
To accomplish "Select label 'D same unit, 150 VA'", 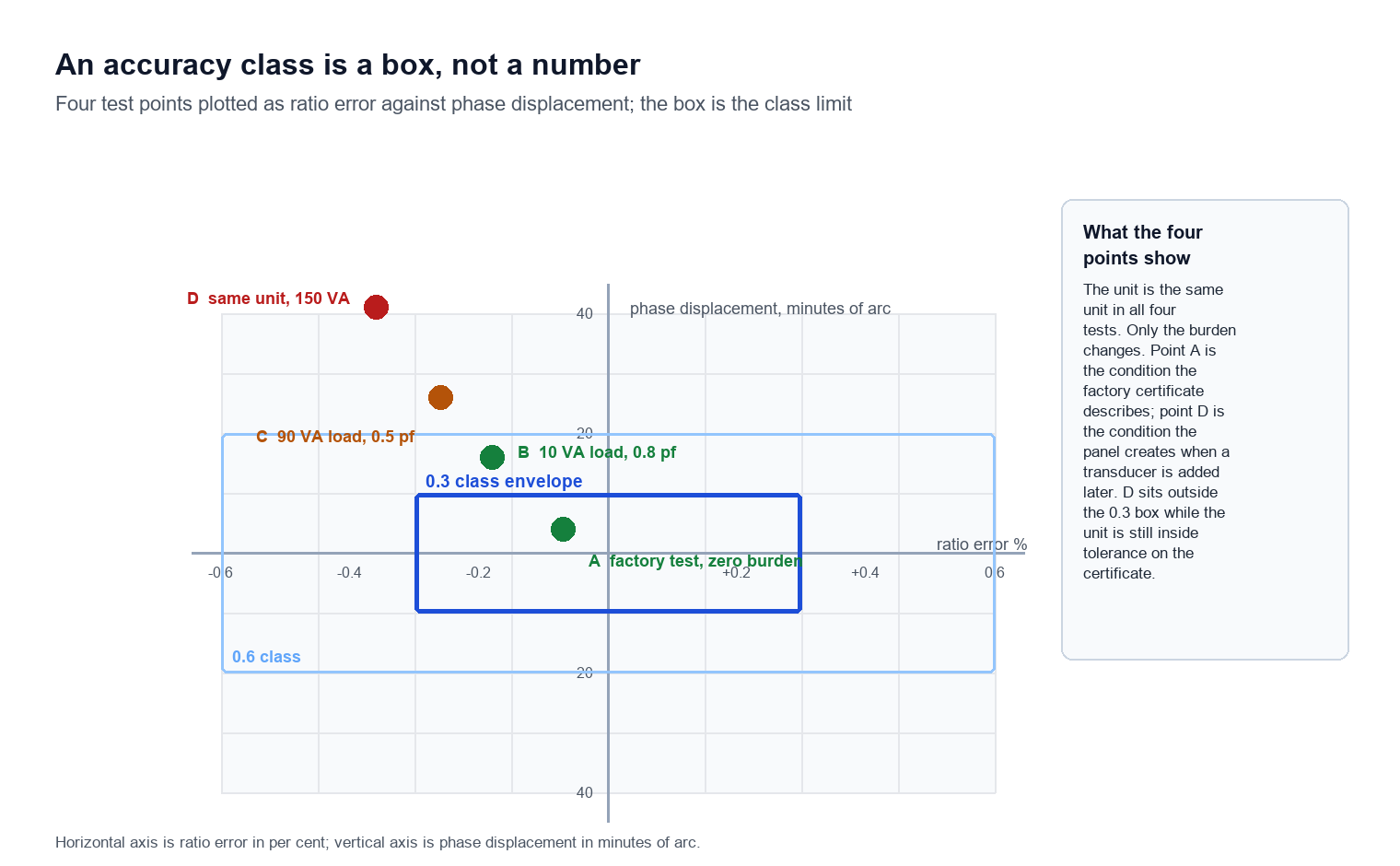I will pos(268,298).
